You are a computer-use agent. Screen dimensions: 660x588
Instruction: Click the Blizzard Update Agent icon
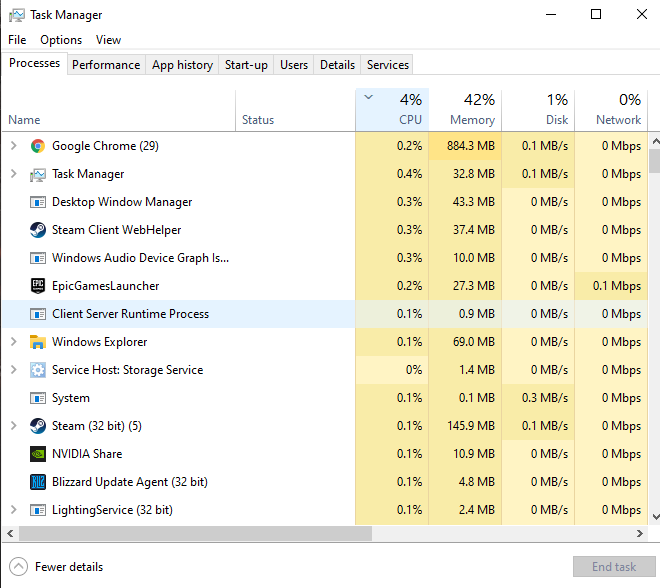pos(38,482)
